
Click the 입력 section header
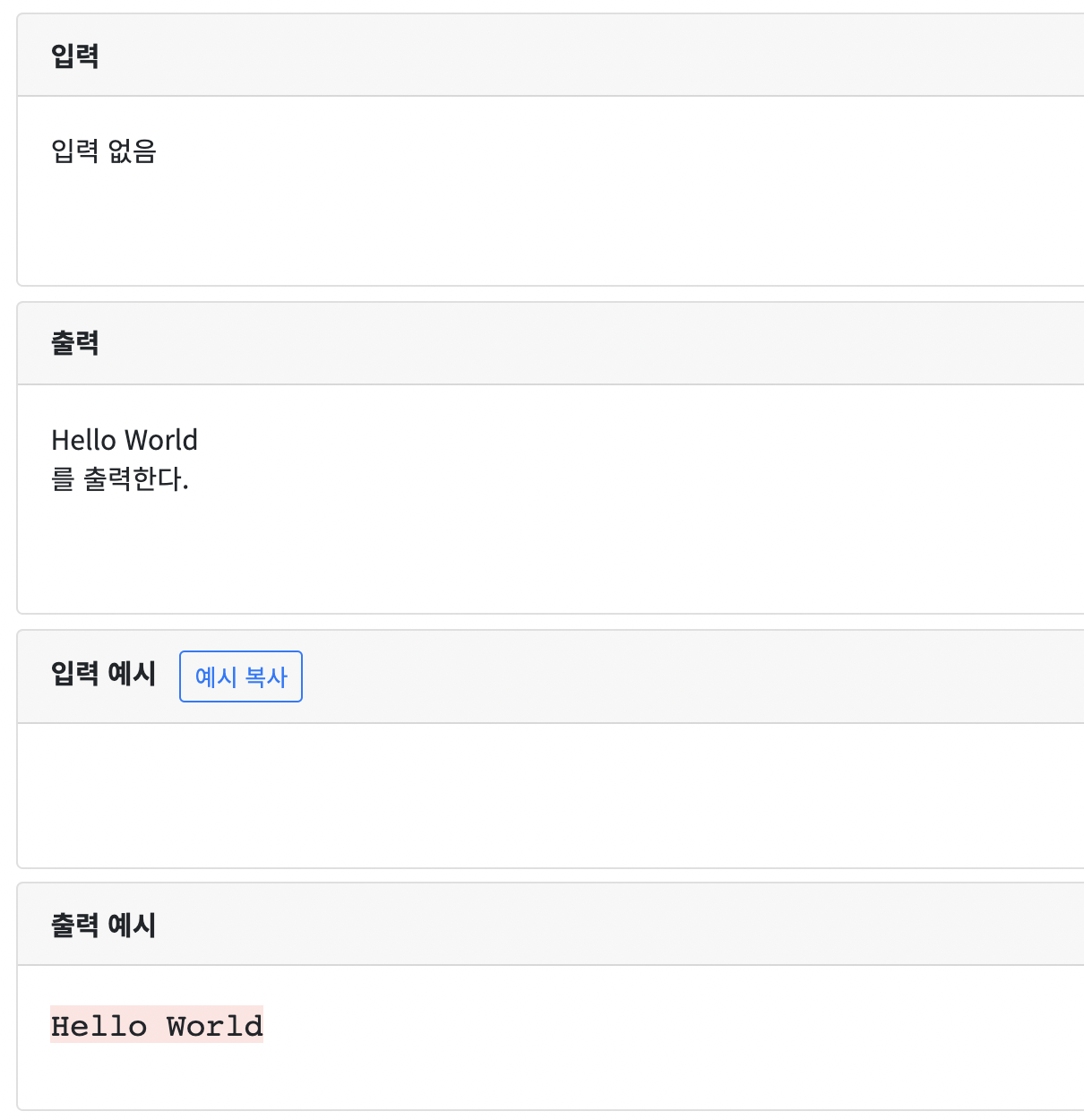(x=75, y=55)
